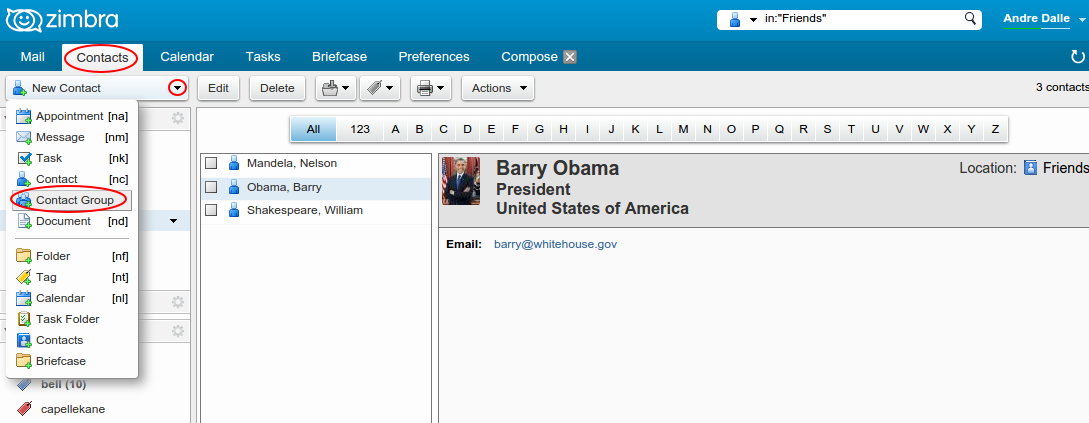
Task: Click the All alphabet filter
Action: point(313,129)
